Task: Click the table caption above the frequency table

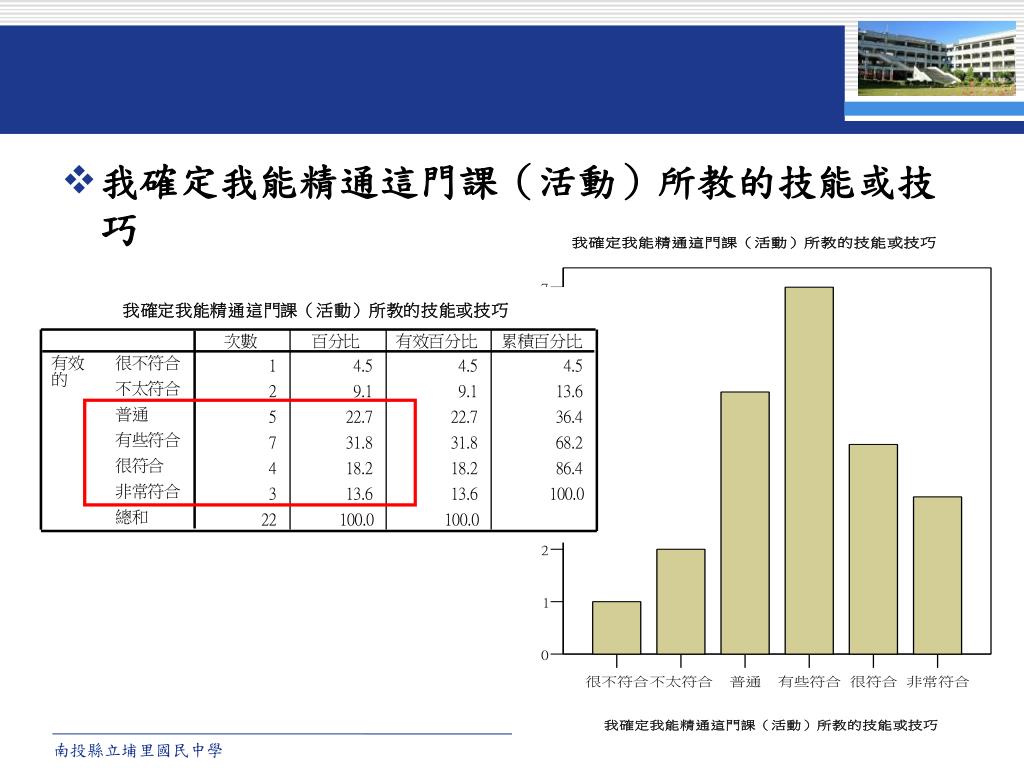Action: 315,310
